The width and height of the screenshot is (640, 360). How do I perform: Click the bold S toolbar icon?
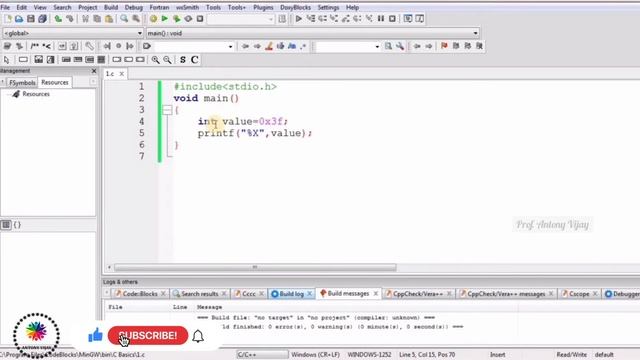183,60
